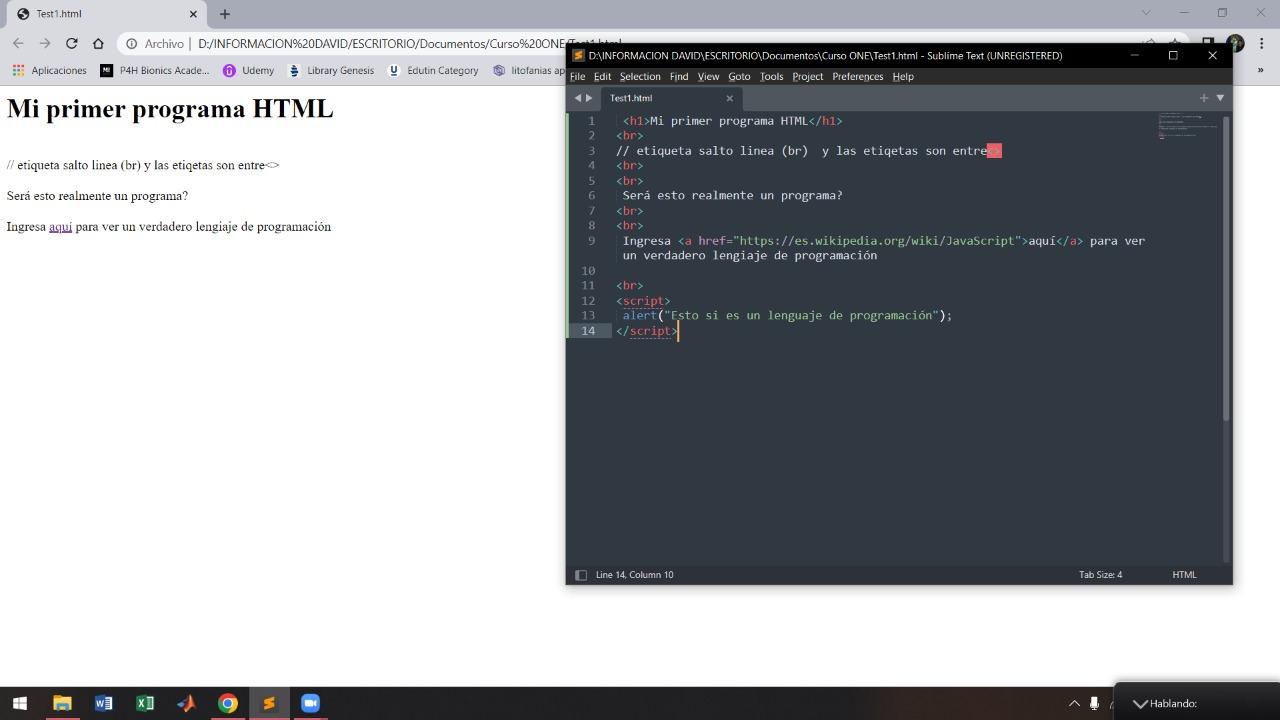Switch to Sublime Text from the taskbar
The image size is (1280, 720).
point(269,703)
